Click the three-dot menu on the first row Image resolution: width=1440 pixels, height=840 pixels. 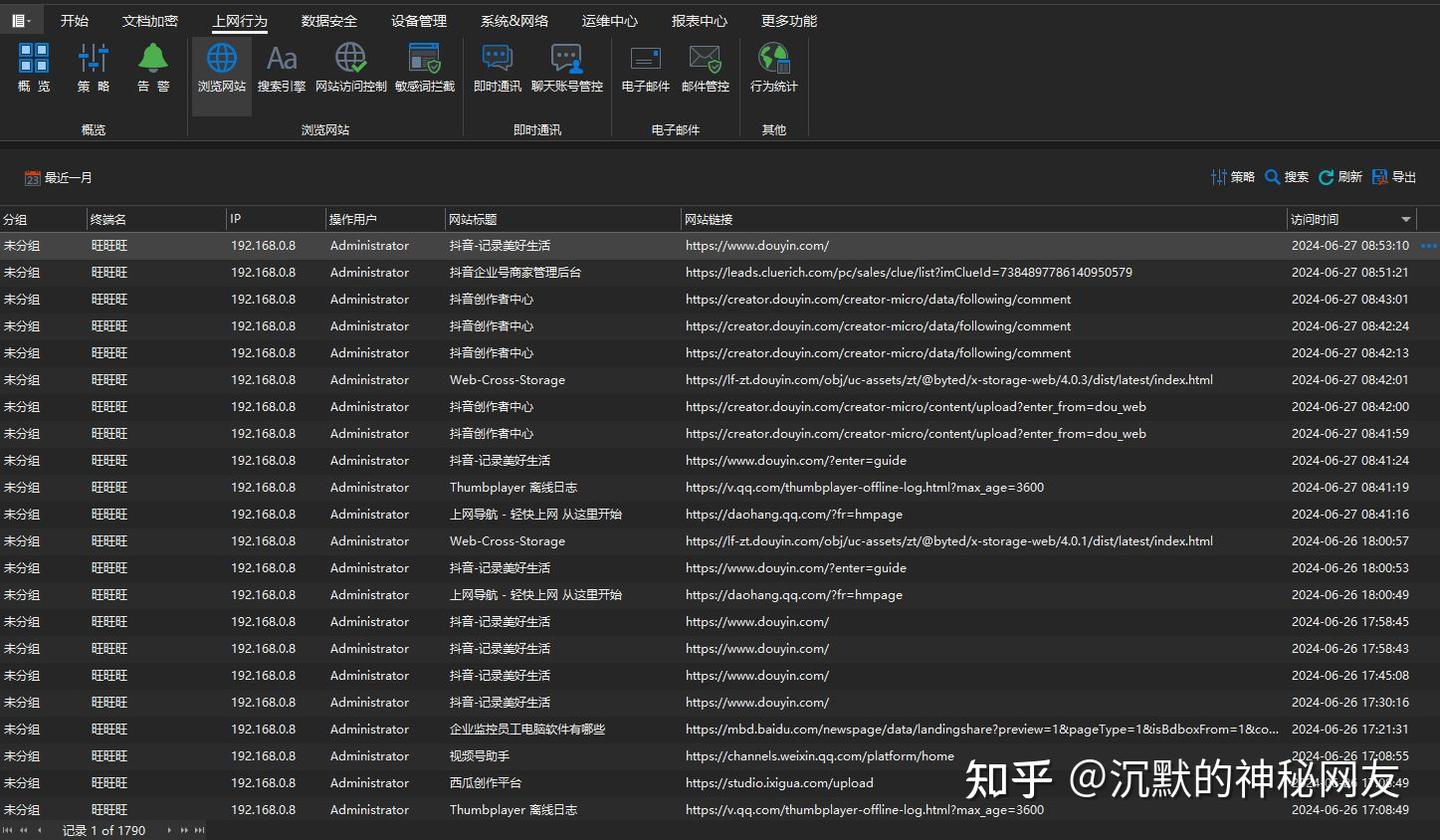click(x=1428, y=246)
